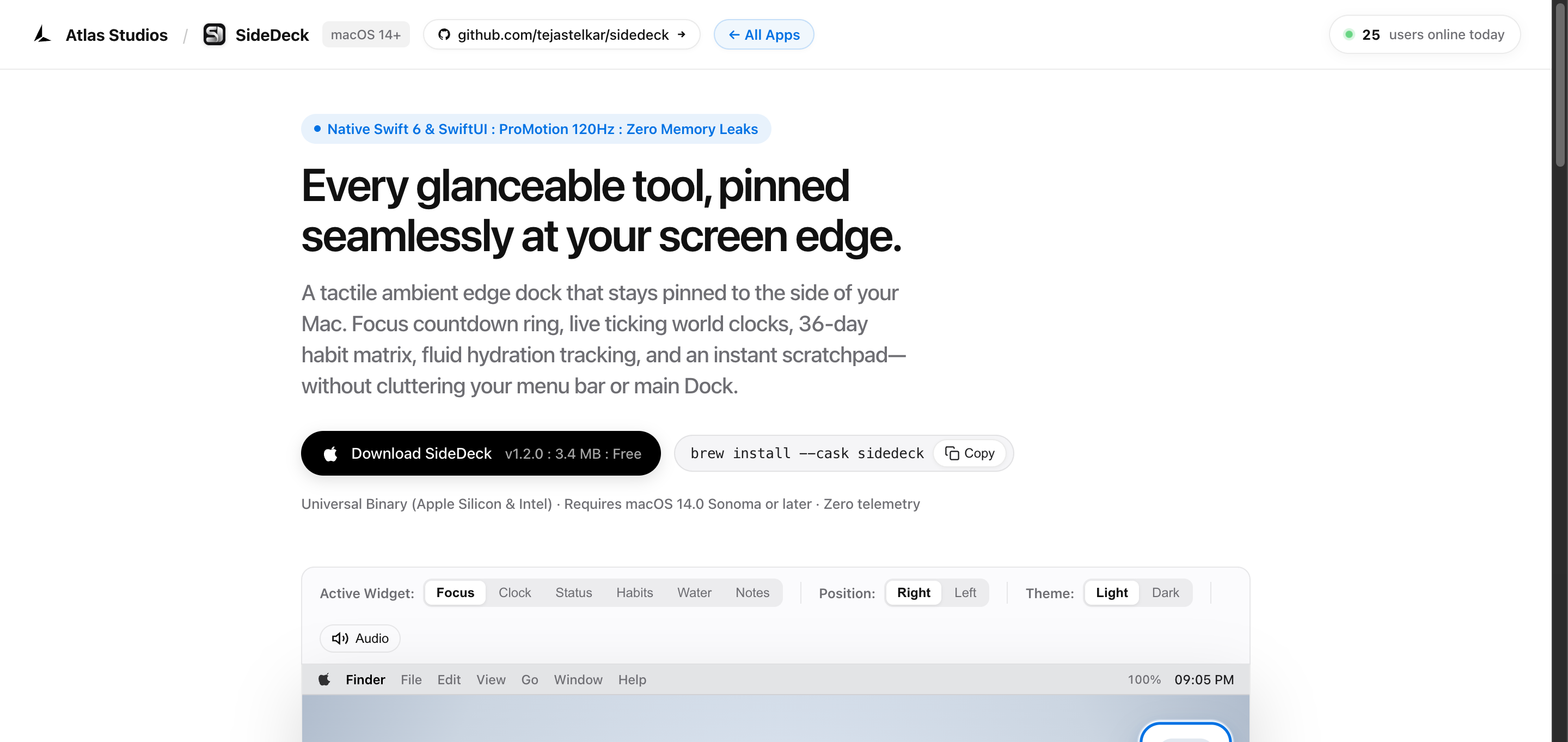The height and width of the screenshot is (742, 1568).
Task: Open the File menu in the mock menu bar
Action: coord(411,679)
